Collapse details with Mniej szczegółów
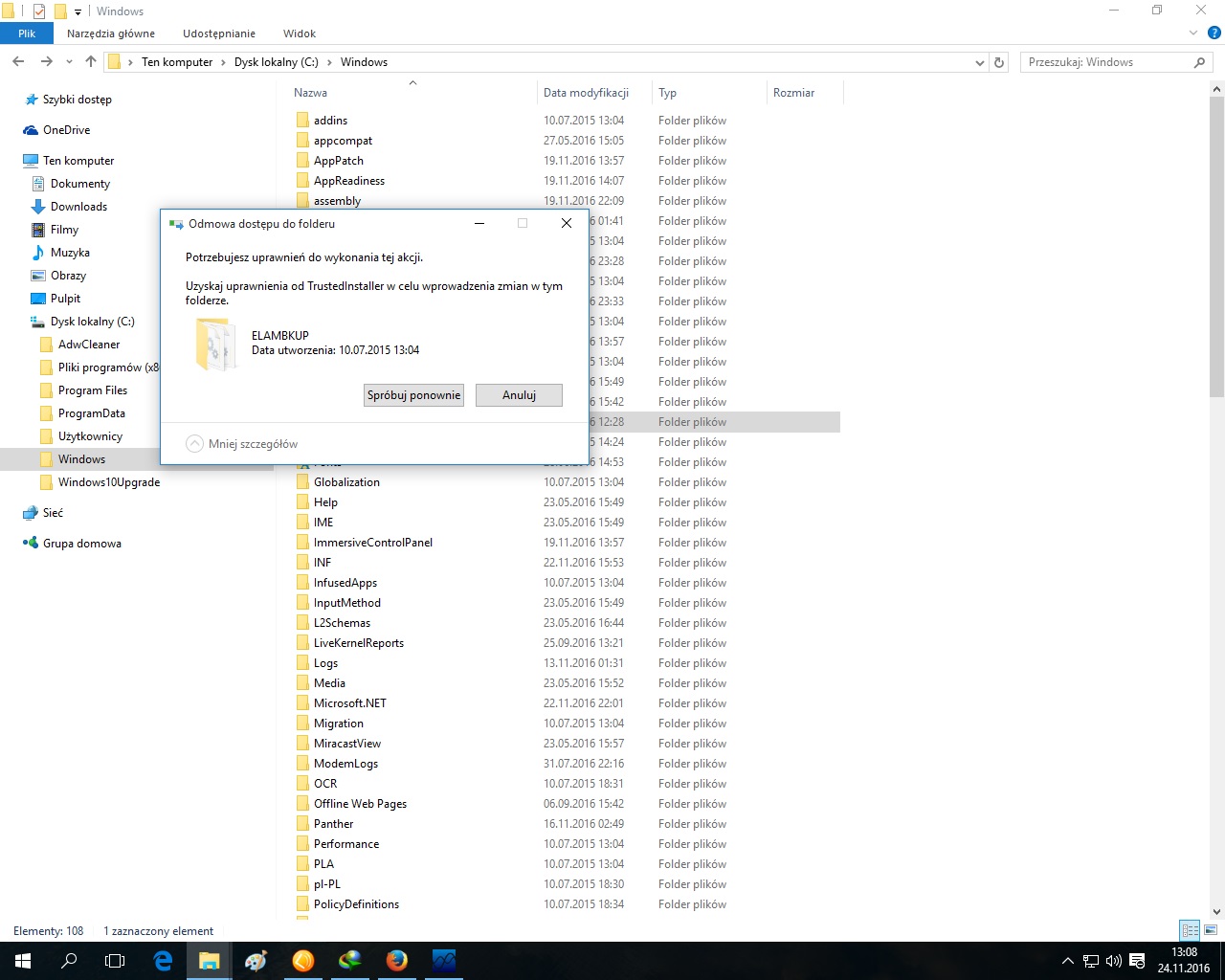This screenshot has height=980, width=1225. [x=243, y=444]
